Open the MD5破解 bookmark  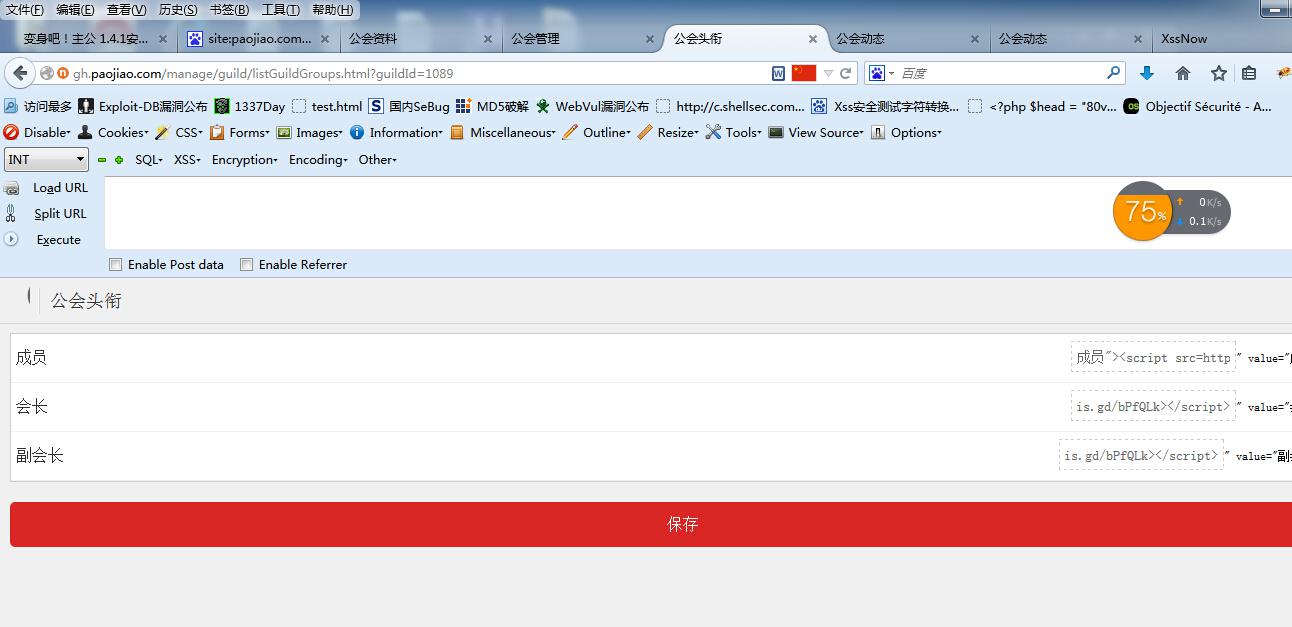tap(492, 106)
